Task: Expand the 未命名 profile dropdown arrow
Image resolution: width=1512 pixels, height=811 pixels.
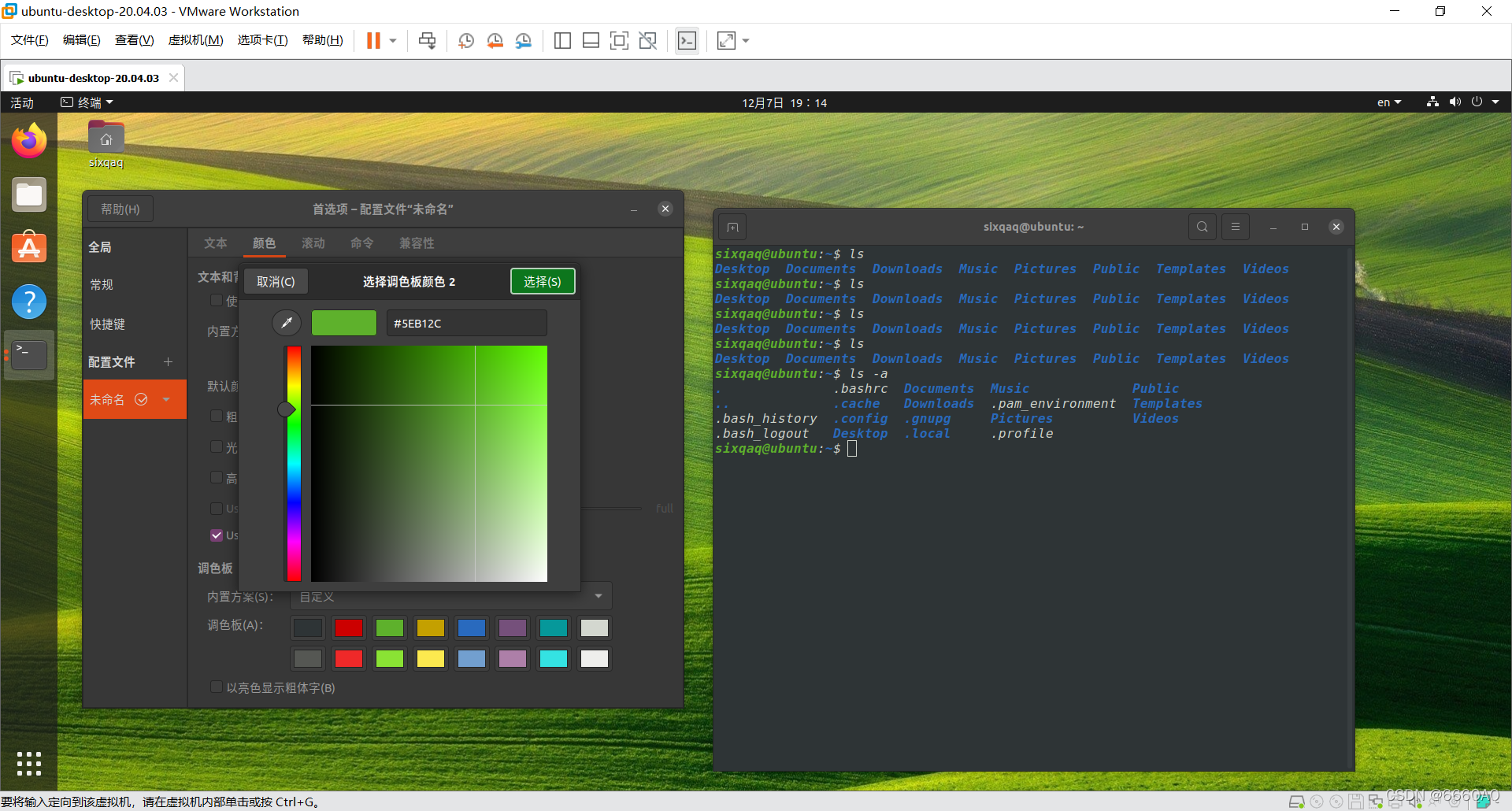Action: click(166, 400)
